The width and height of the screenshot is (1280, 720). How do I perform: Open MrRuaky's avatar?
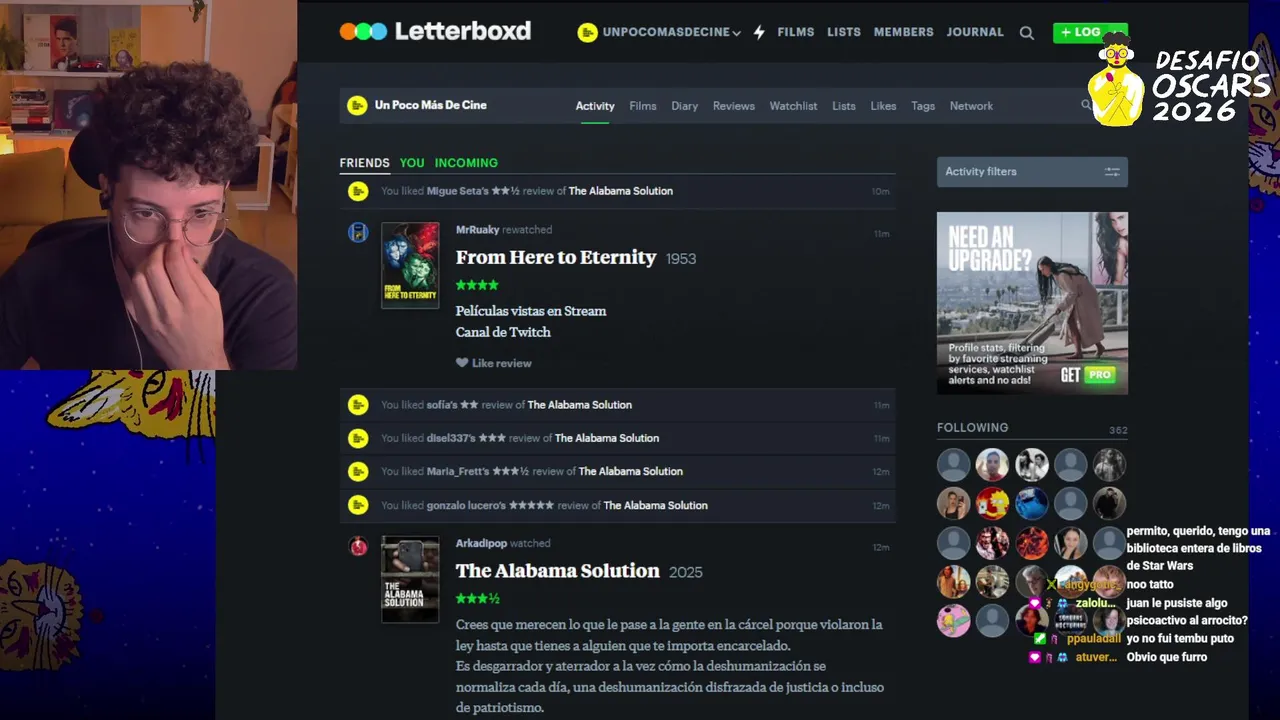point(358,232)
